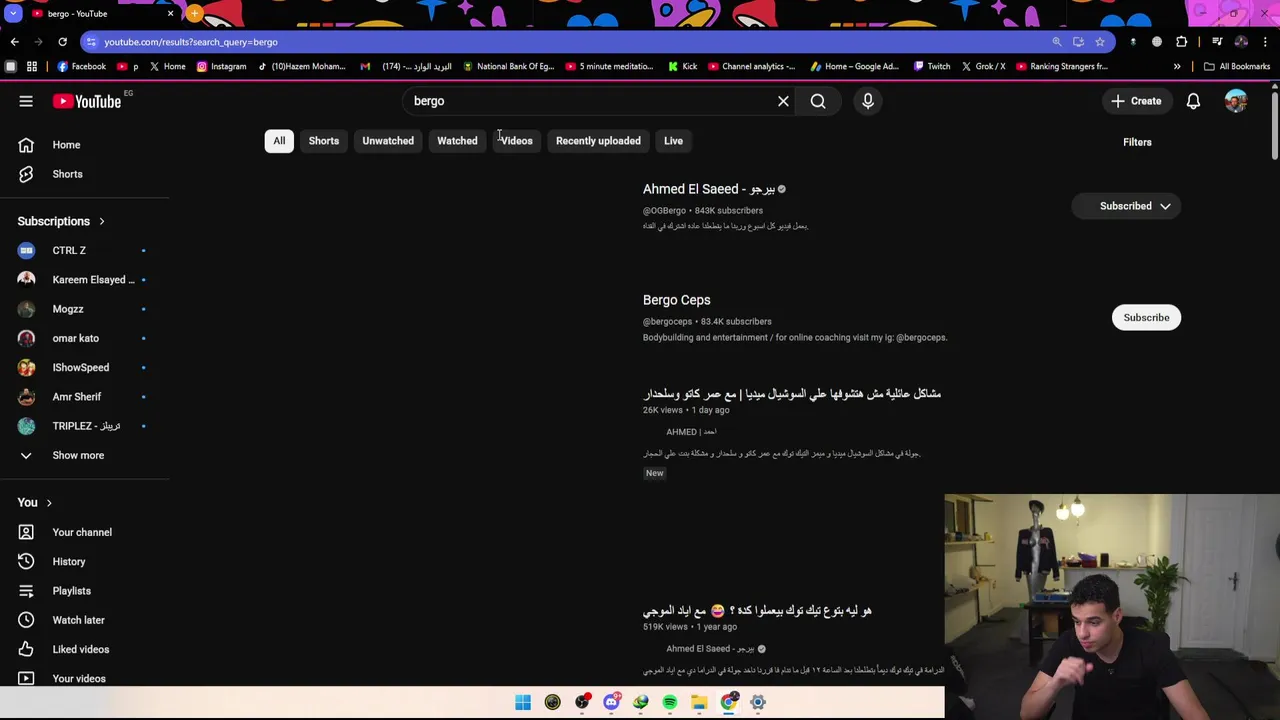Click the magnifier search button
The width and height of the screenshot is (1280, 720).
[818, 101]
